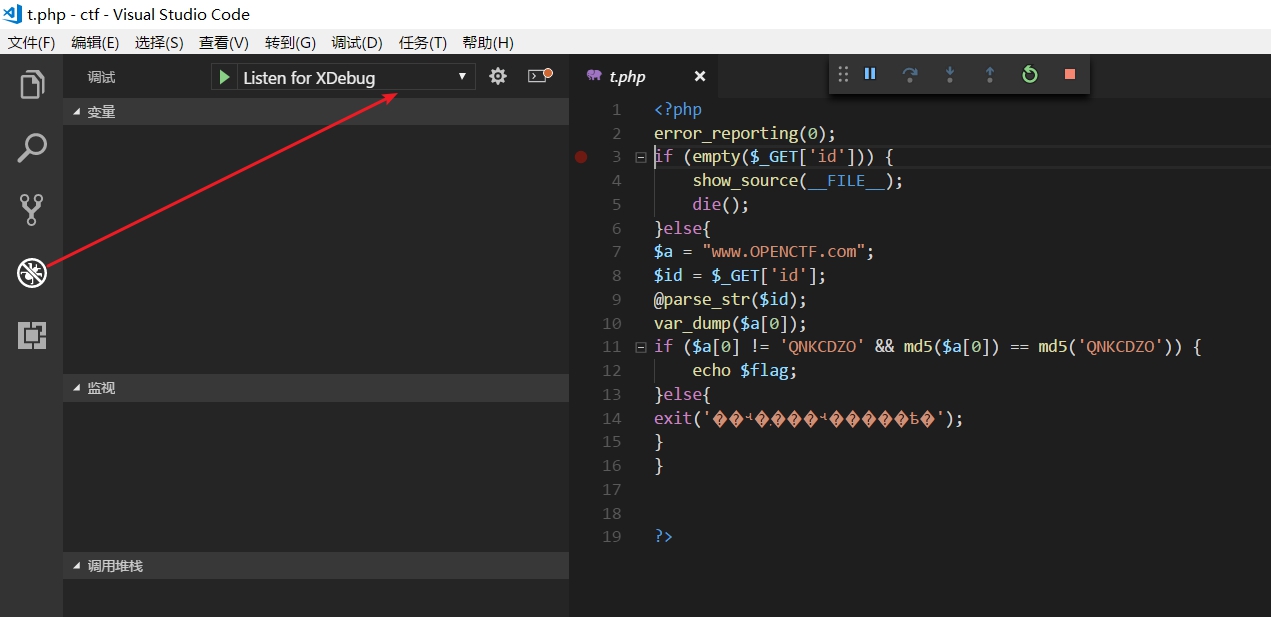Collapse the 调用堆栈 call stack section

[316, 566]
